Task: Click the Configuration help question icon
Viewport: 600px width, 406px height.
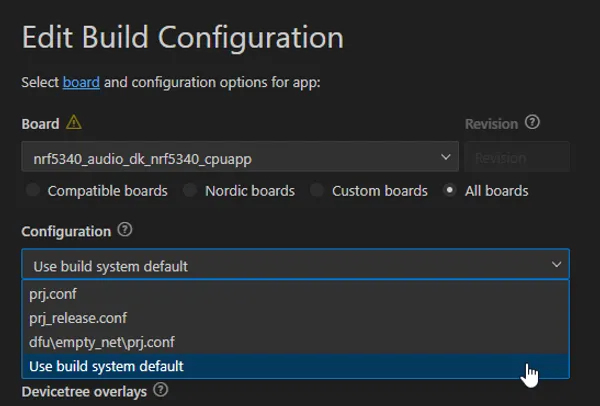Action: (125, 230)
